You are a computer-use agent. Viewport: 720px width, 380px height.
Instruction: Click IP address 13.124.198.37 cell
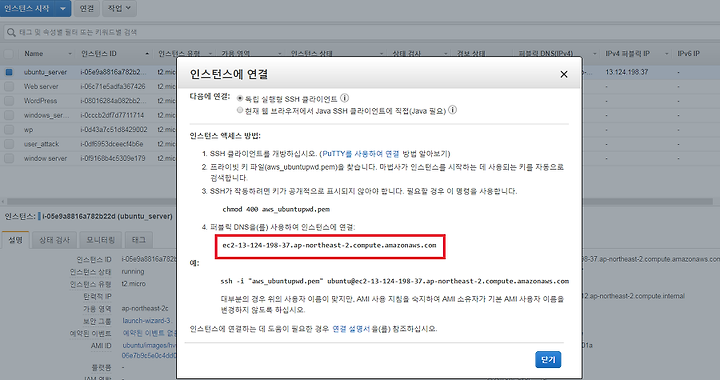click(x=627, y=72)
